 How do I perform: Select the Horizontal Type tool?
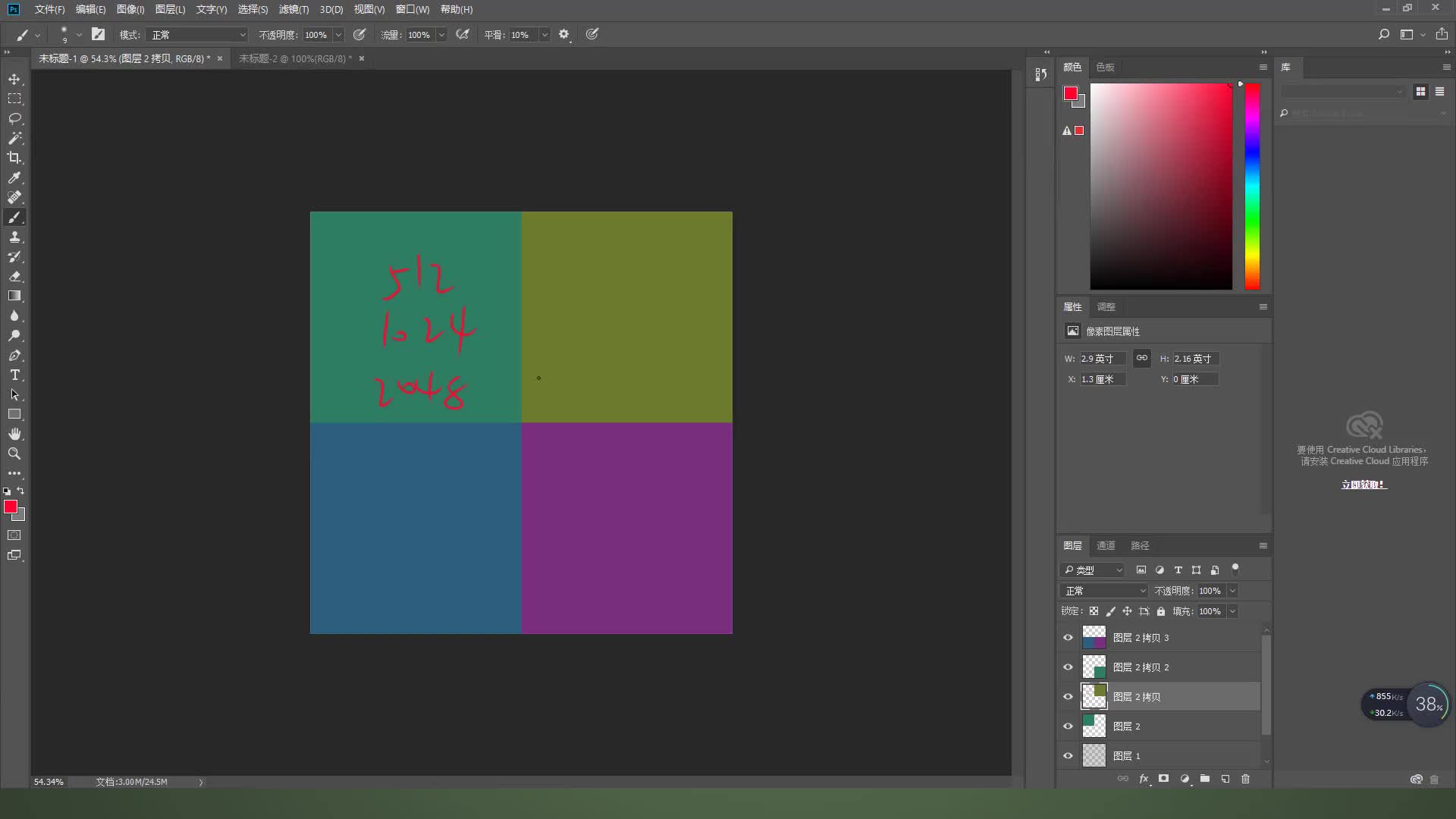[x=14, y=375]
